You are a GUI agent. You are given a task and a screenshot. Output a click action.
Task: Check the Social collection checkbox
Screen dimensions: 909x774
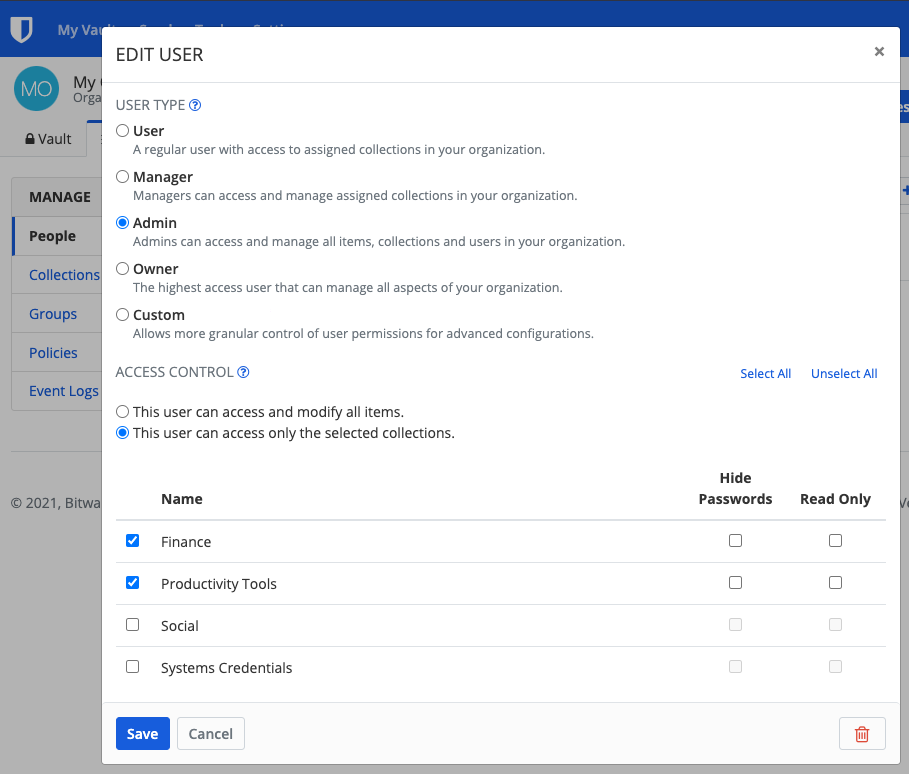(x=133, y=624)
